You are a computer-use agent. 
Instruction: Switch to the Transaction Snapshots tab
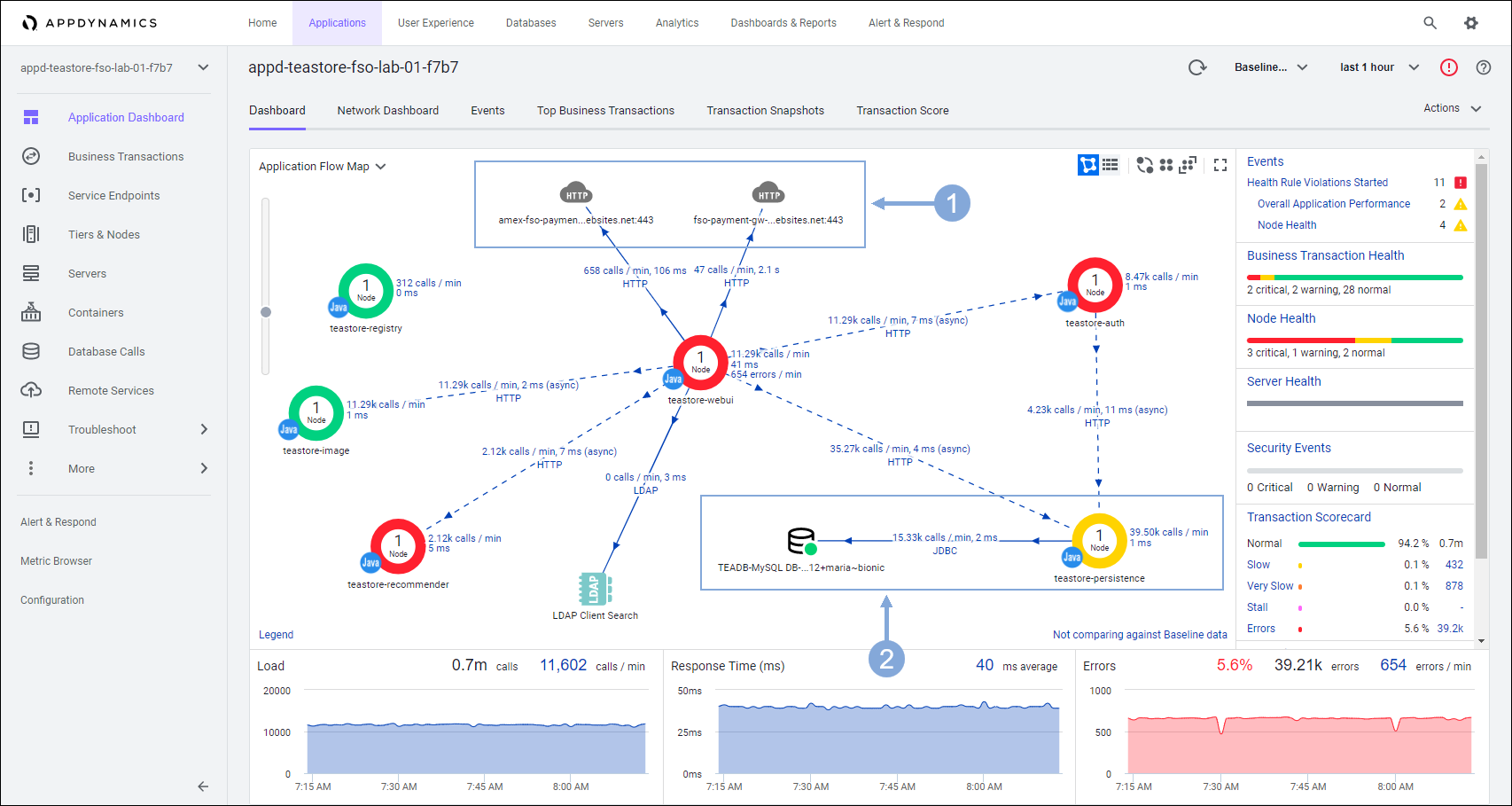pos(765,111)
